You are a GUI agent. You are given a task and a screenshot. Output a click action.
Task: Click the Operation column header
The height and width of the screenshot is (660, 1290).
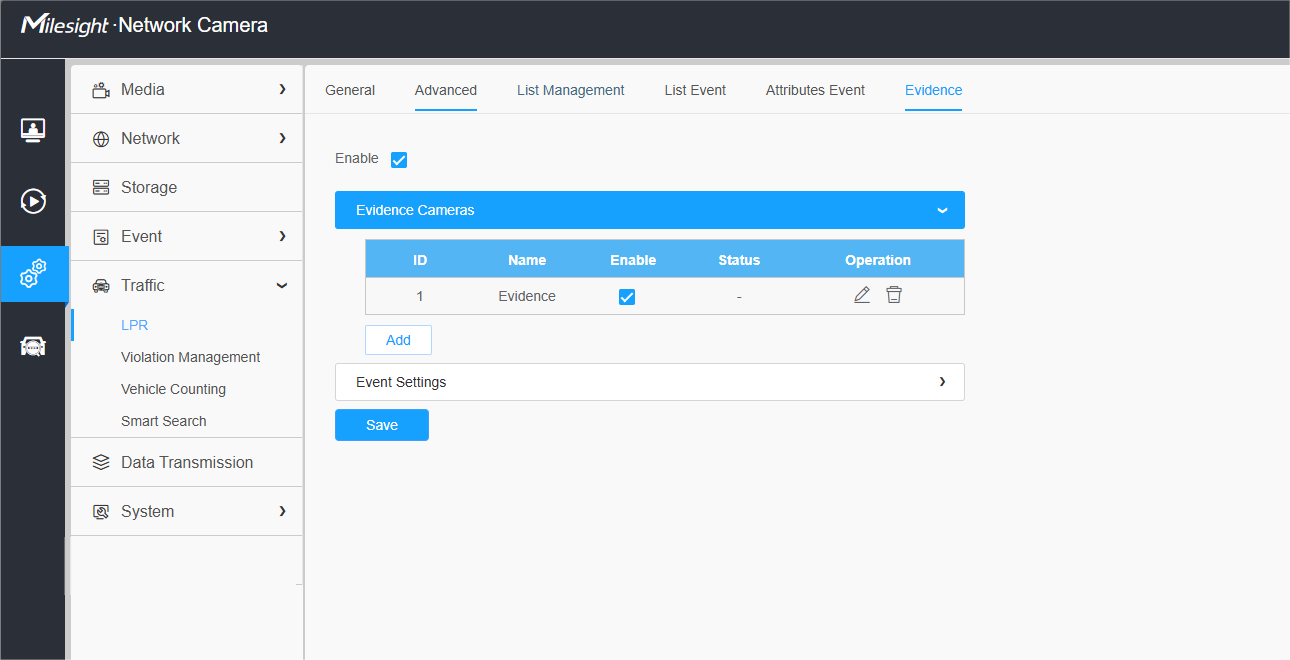click(878, 260)
